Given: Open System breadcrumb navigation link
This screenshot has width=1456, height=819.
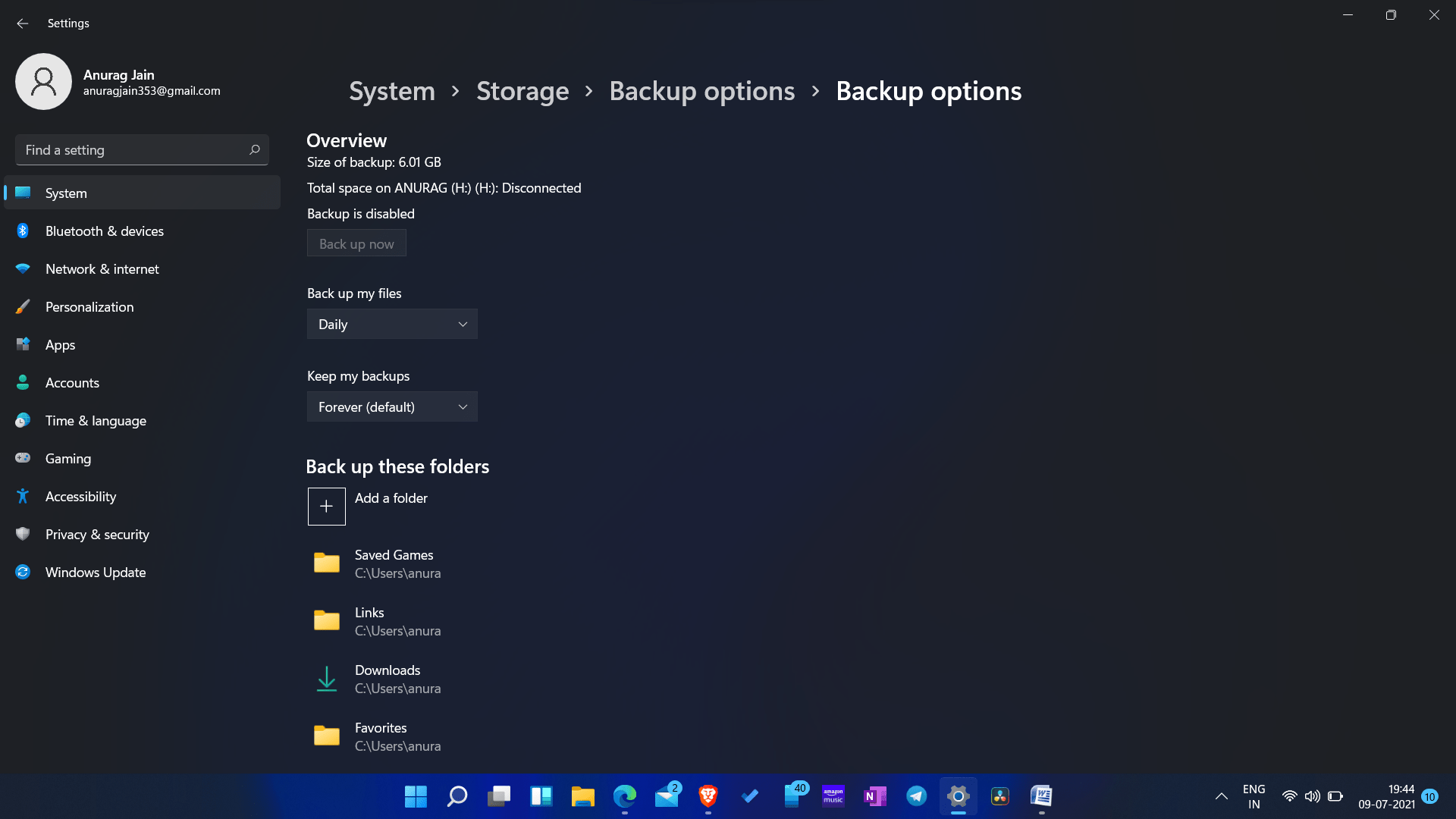Looking at the screenshot, I should (x=391, y=90).
